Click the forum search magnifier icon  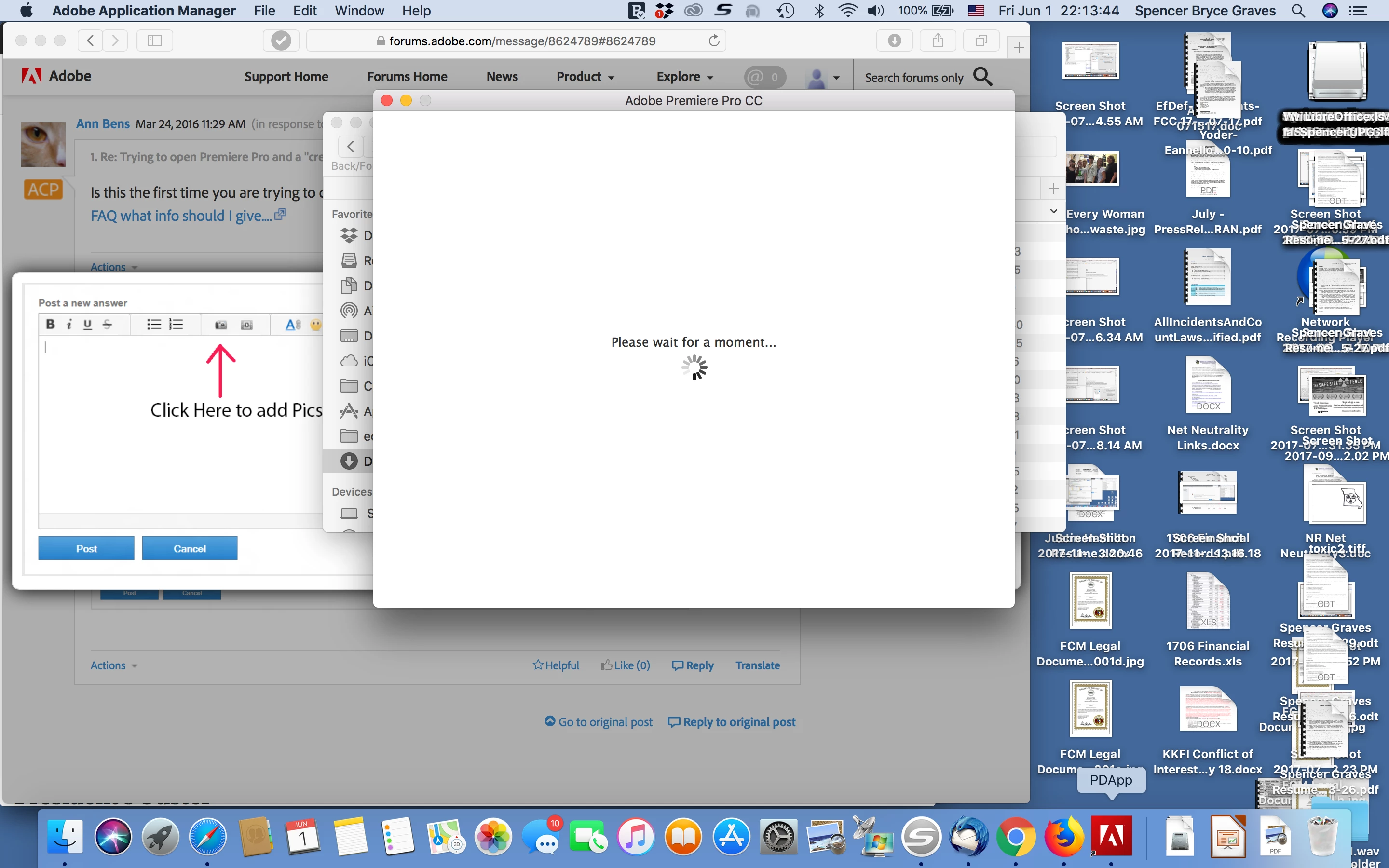(982, 76)
